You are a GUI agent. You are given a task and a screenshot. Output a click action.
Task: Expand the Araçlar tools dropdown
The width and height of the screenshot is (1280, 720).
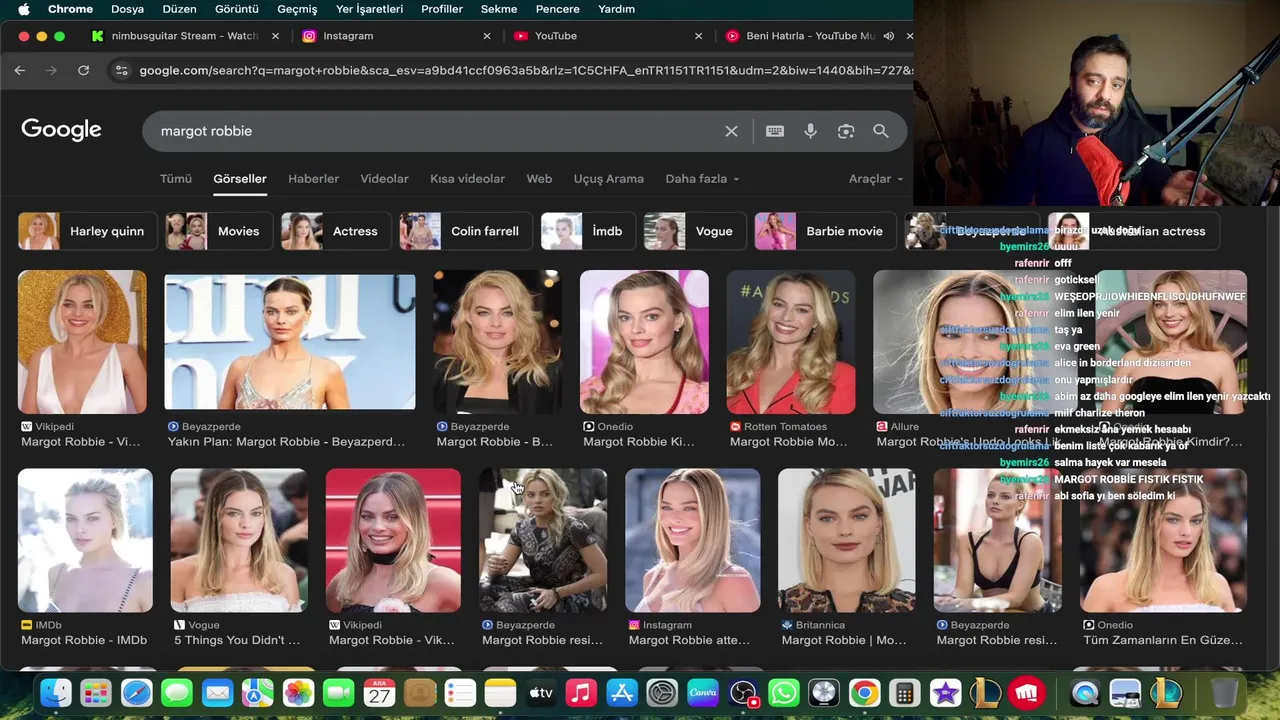coord(875,179)
